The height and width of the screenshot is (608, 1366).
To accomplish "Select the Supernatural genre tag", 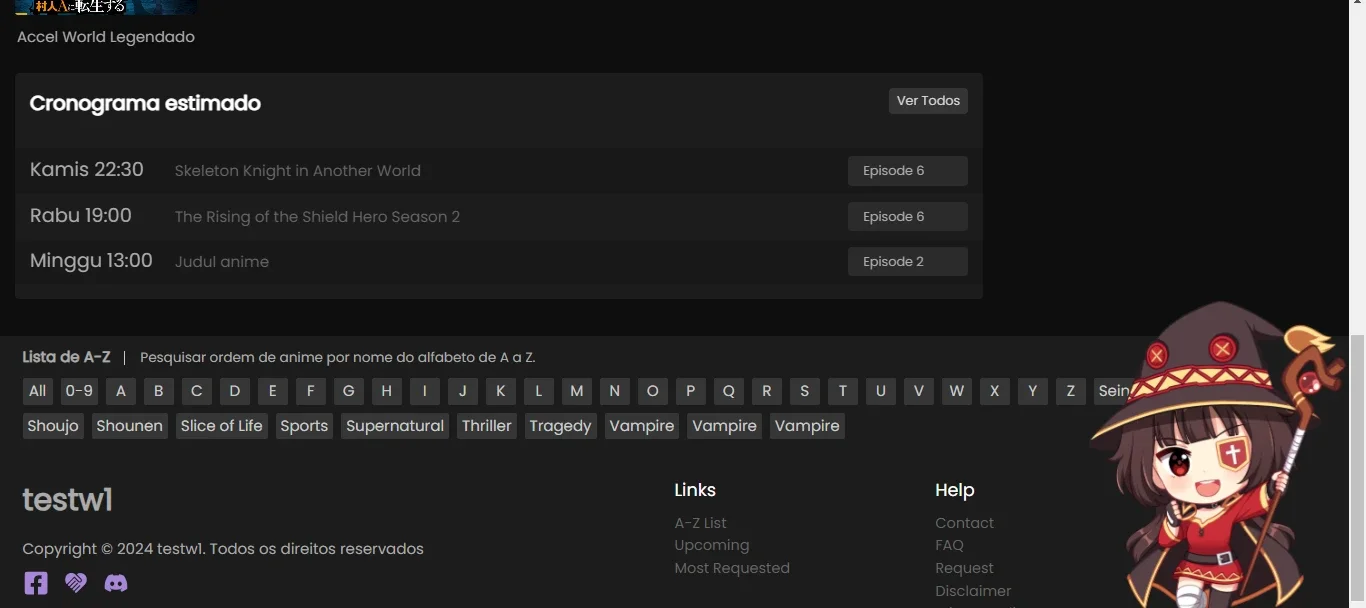I will click(x=395, y=426).
